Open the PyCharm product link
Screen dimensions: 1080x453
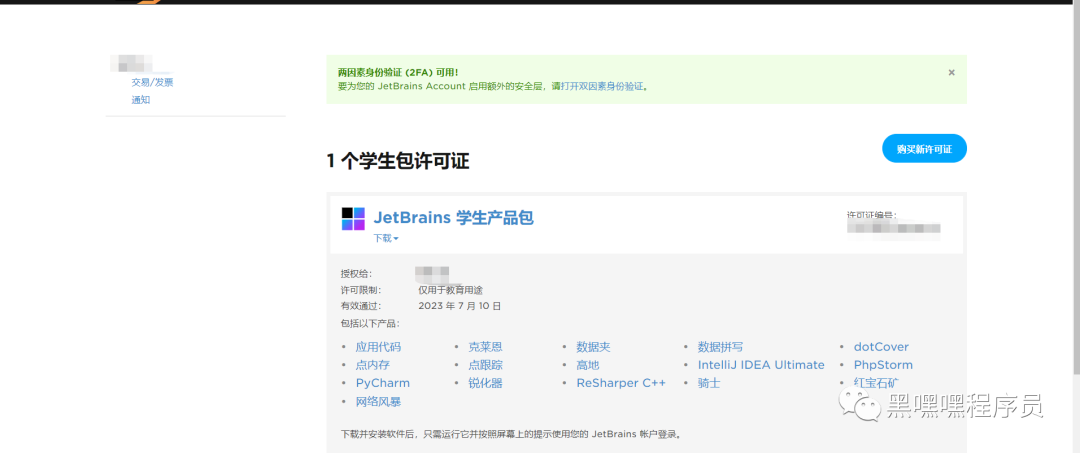[382, 383]
